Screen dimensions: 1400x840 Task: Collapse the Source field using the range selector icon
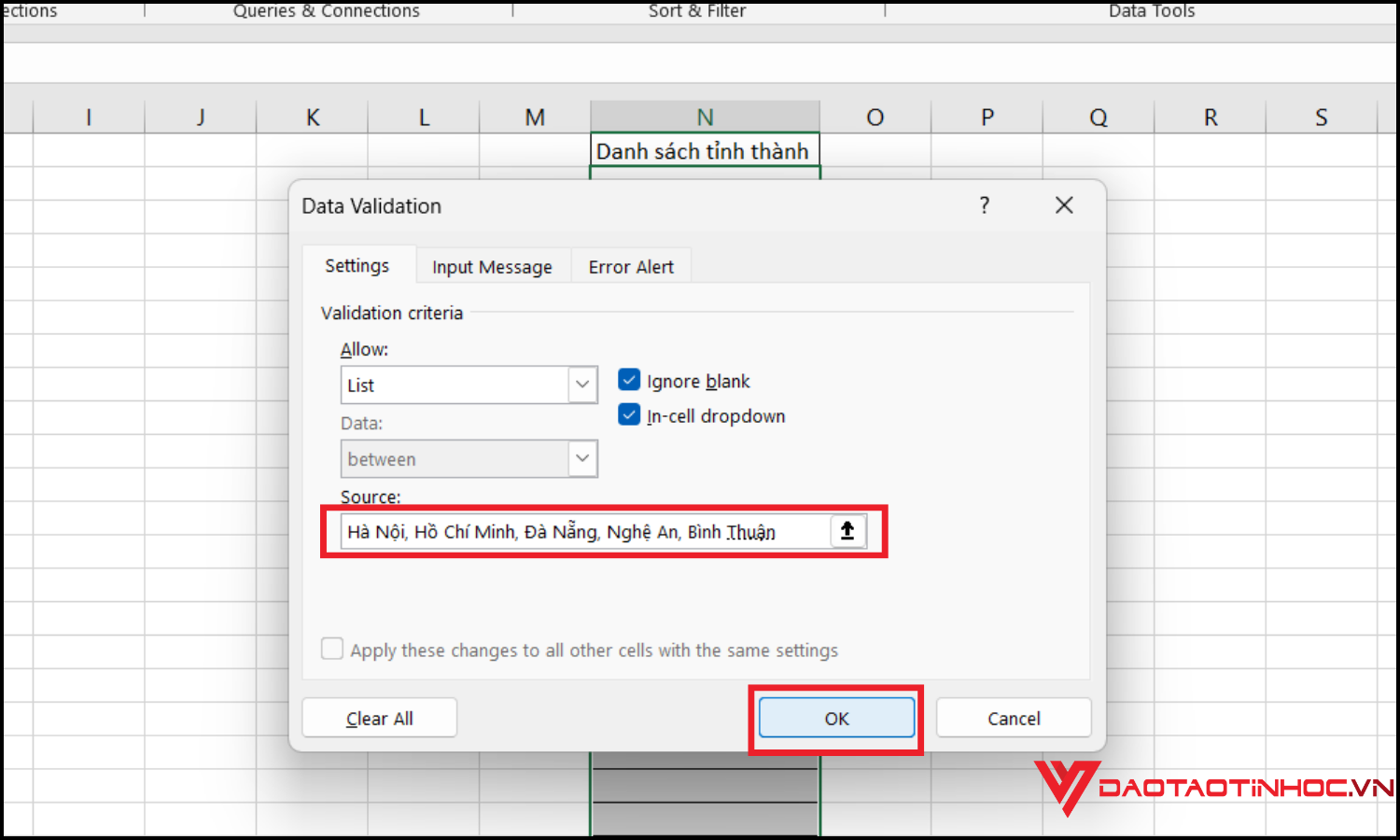pyautogui.click(x=847, y=530)
